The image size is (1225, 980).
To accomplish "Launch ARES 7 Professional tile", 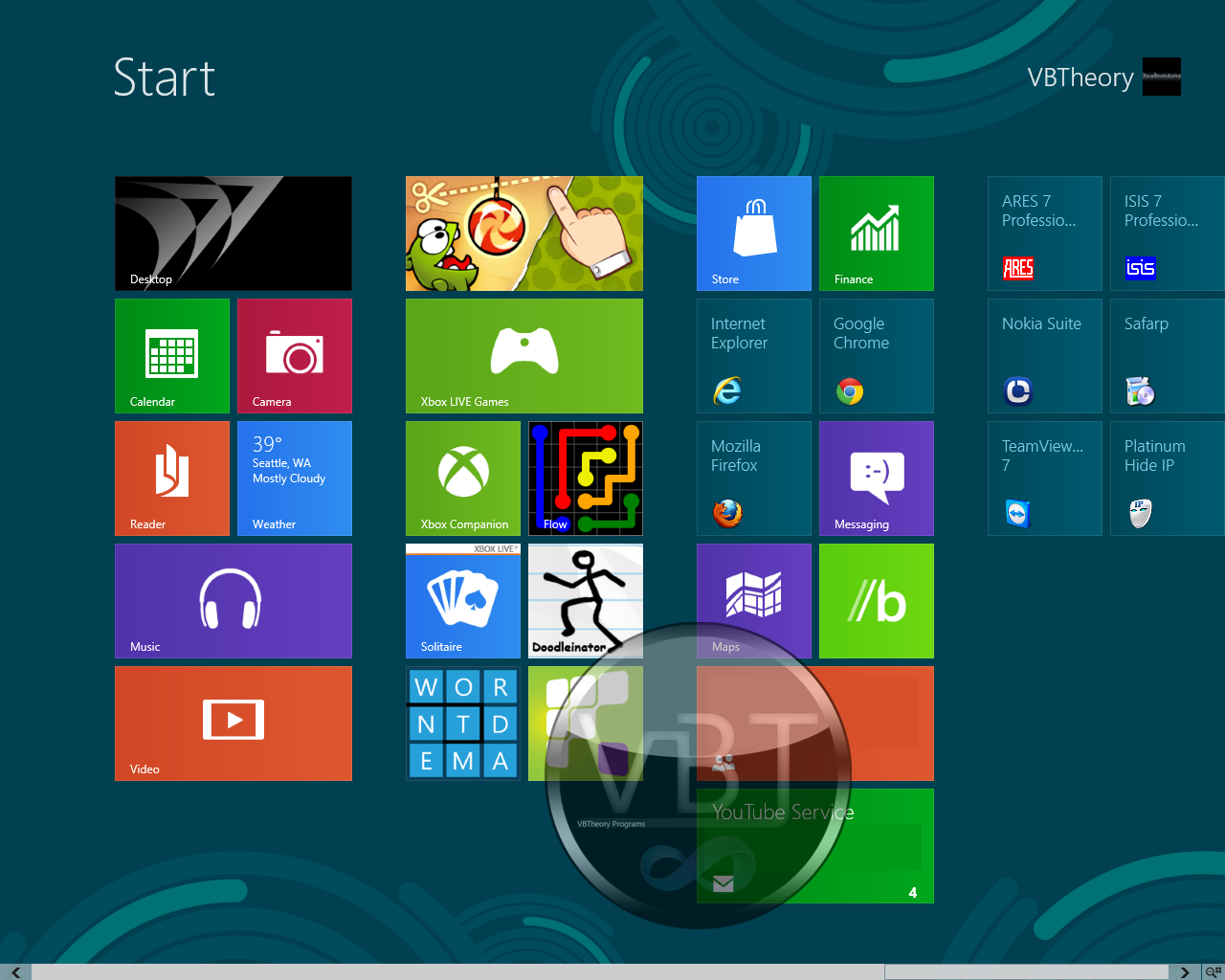I will point(1045,234).
